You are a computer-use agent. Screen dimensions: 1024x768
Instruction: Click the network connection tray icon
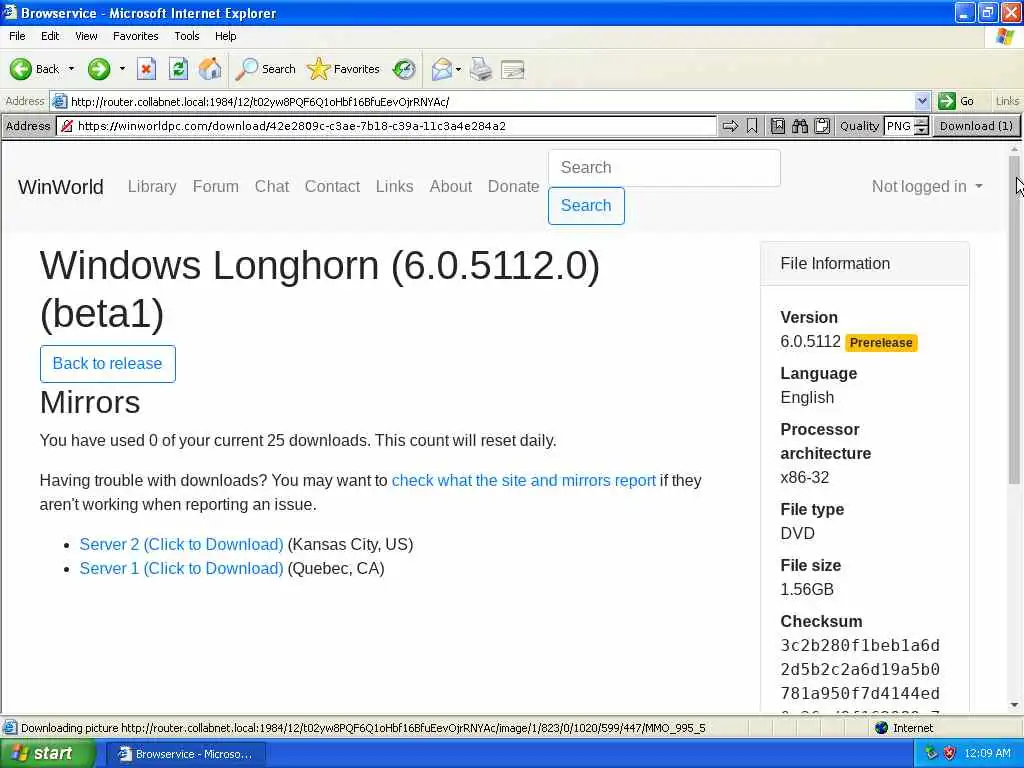(931, 753)
